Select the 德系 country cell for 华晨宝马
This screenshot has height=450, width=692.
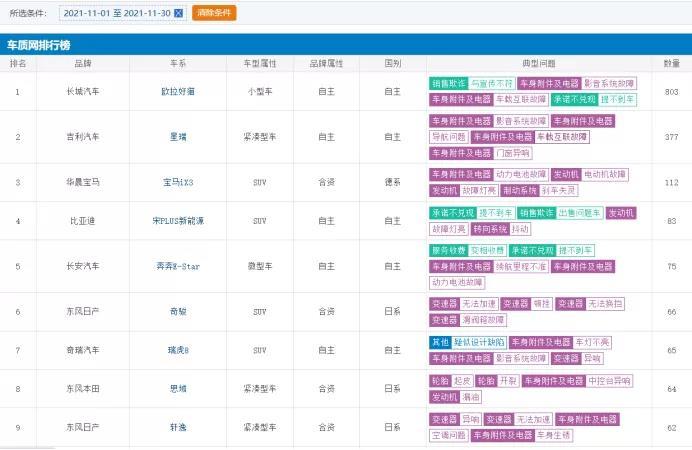tap(392, 182)
